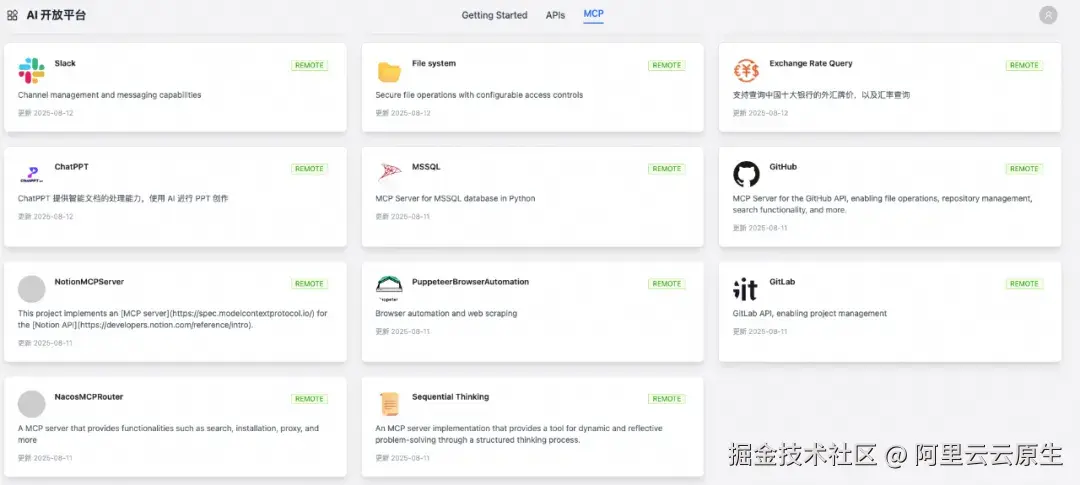Image resolution: width=1080 pixels, height=485 pixels.
Task: Open the Slack server title
Action: coord(65,63)
